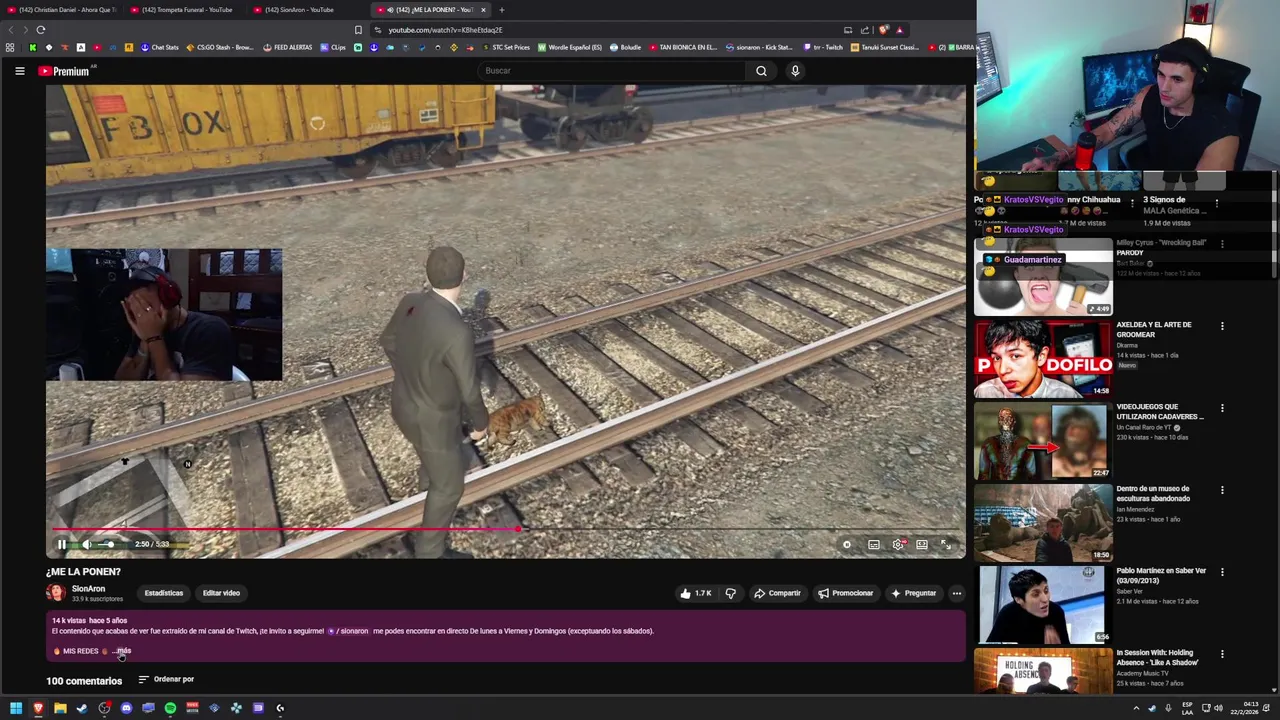The image size is (1280, 720).
Task: Enter fullscreen mode on the player
Action: click(946, 545)
